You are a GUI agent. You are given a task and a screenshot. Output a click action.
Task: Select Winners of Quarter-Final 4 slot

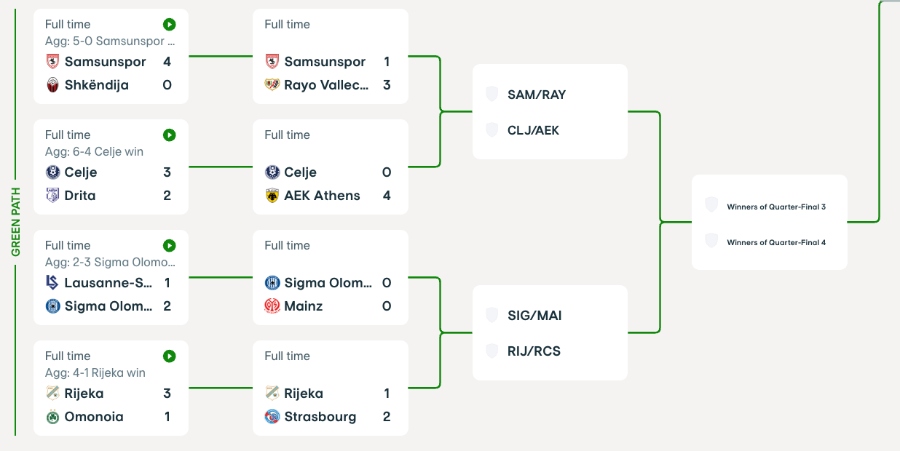coord(775,242)
